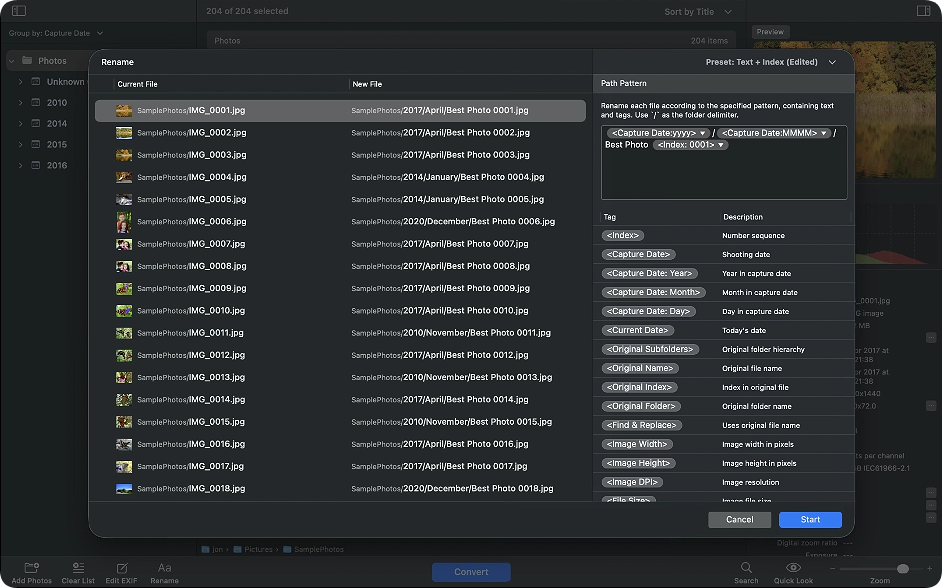Toggle the right inspector panel icon
The image size is (942, 588).
click(923, 11)
